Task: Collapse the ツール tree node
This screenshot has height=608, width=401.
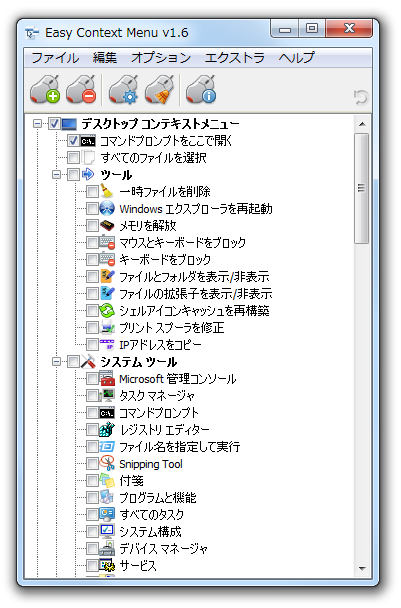Action: [x=56, y=175]
